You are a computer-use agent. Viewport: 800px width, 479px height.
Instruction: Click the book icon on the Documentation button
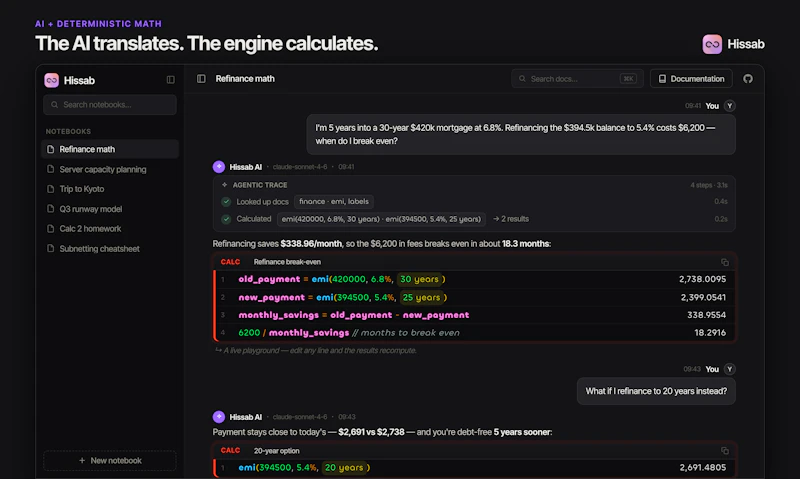pyautogui.click(x=662, y=79)
